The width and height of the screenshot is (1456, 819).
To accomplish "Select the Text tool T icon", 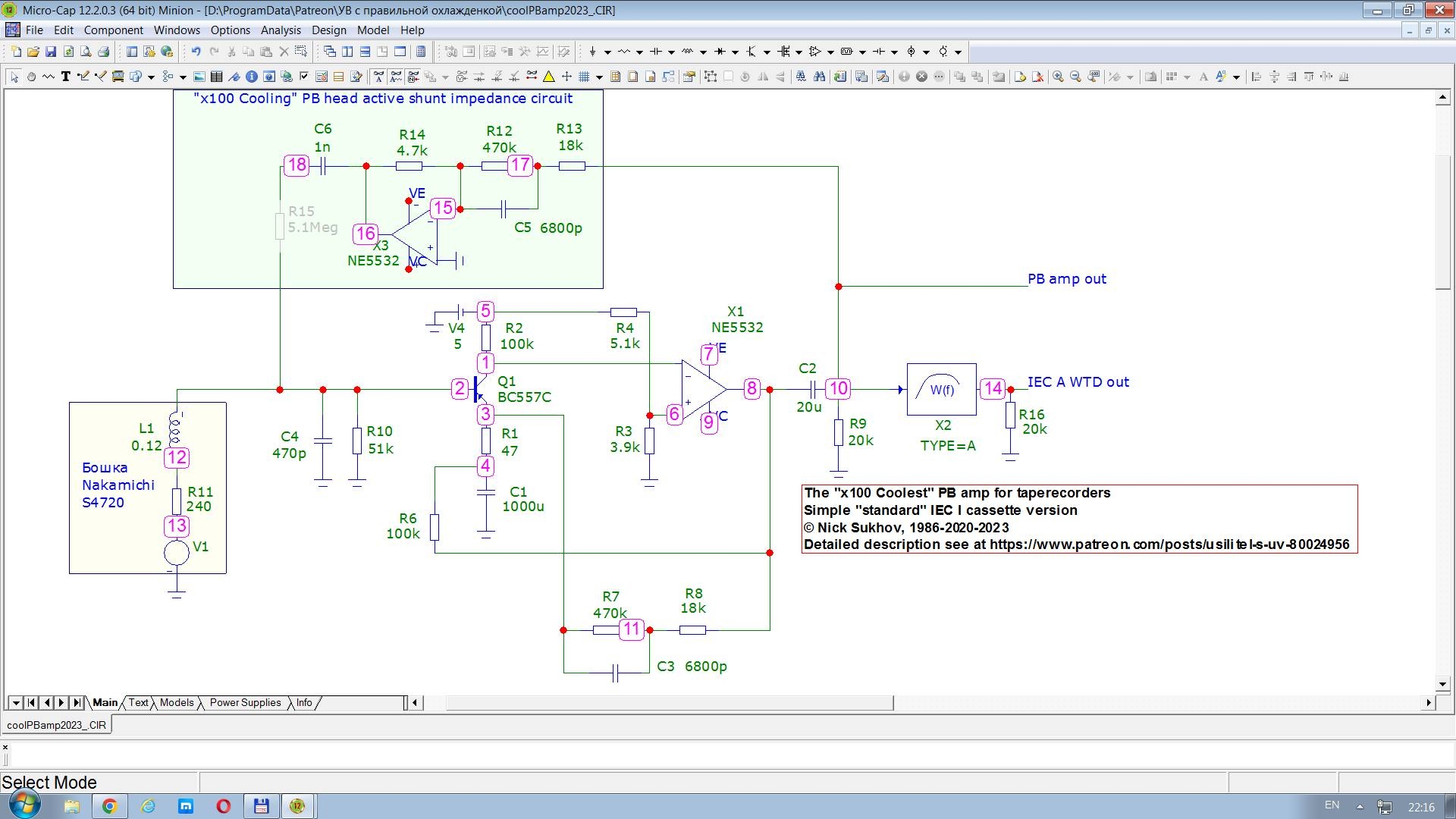I will coord(65,77).
